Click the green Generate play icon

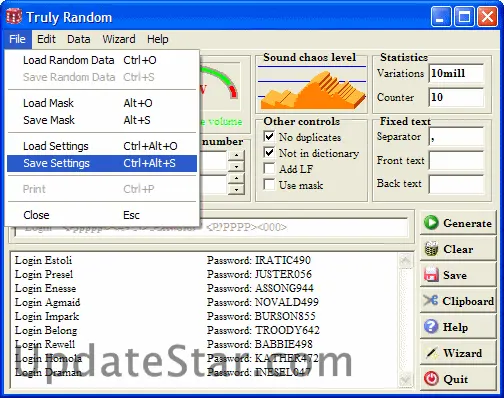(432, 223)
